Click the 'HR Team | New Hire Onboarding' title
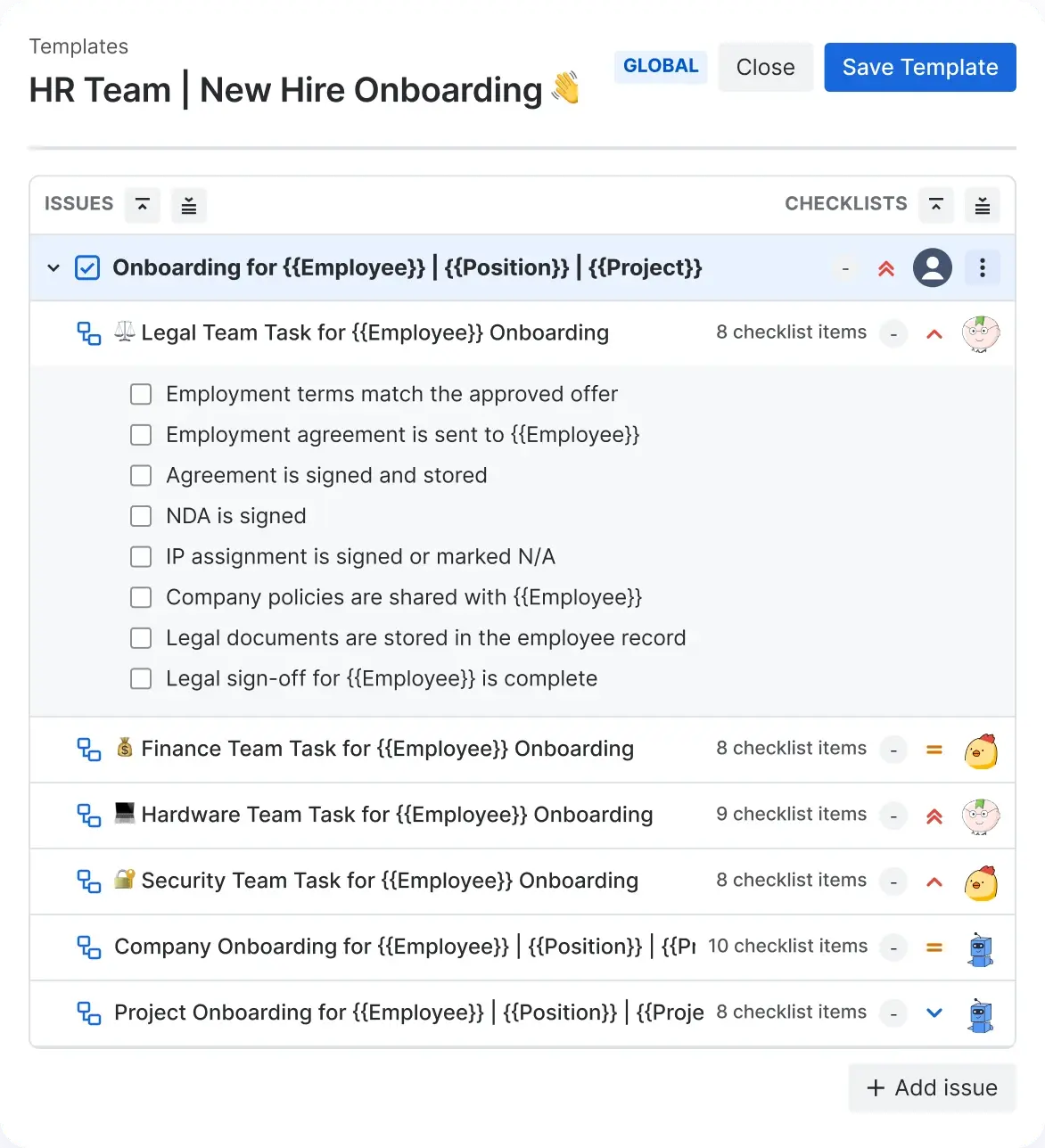The height and width of the screenshot is (1148, 1045). pos(304,90)
